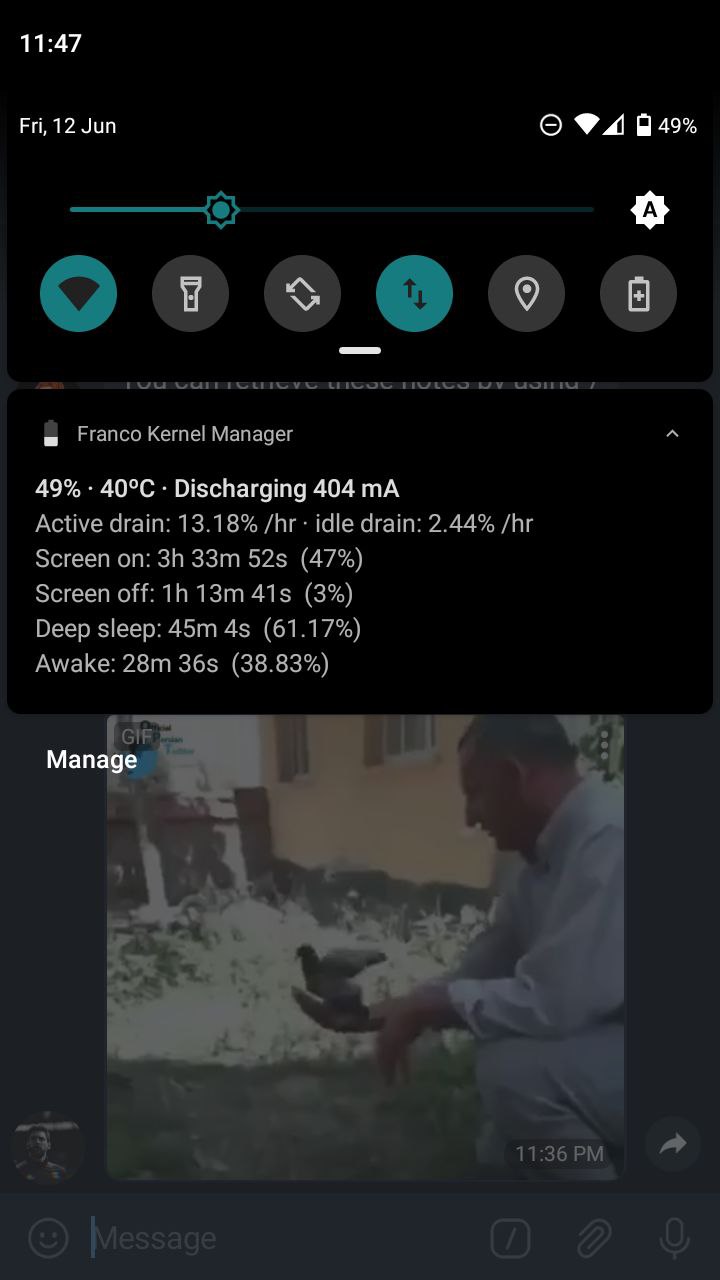Screen dimensions: 720x1280
Task: Open the Manage notifications button
Action: [92, 760]
